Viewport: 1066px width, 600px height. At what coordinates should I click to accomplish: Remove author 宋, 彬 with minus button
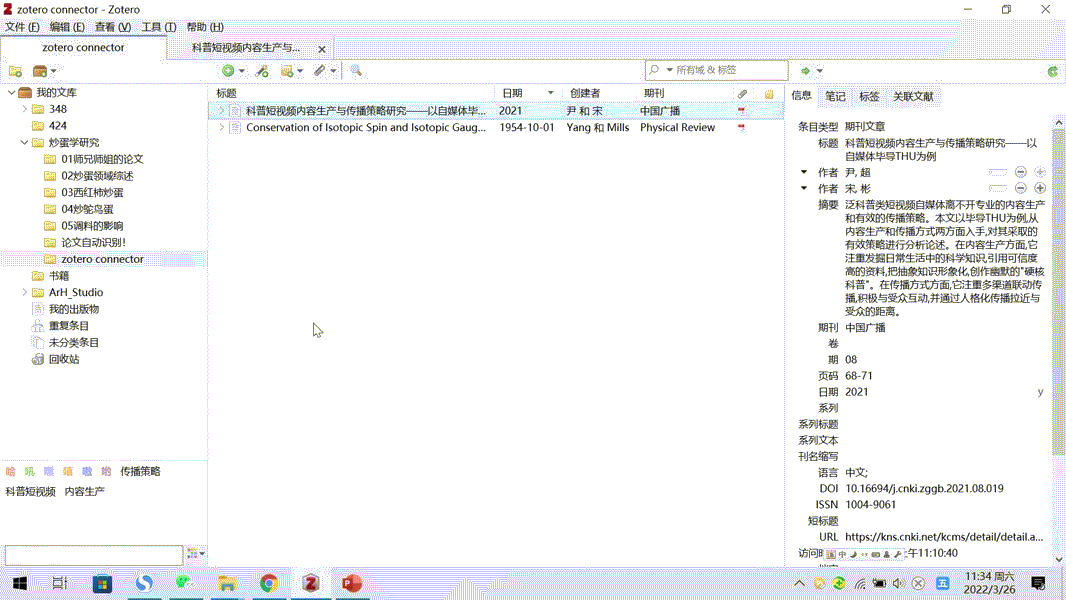(x=1020, y=188)
